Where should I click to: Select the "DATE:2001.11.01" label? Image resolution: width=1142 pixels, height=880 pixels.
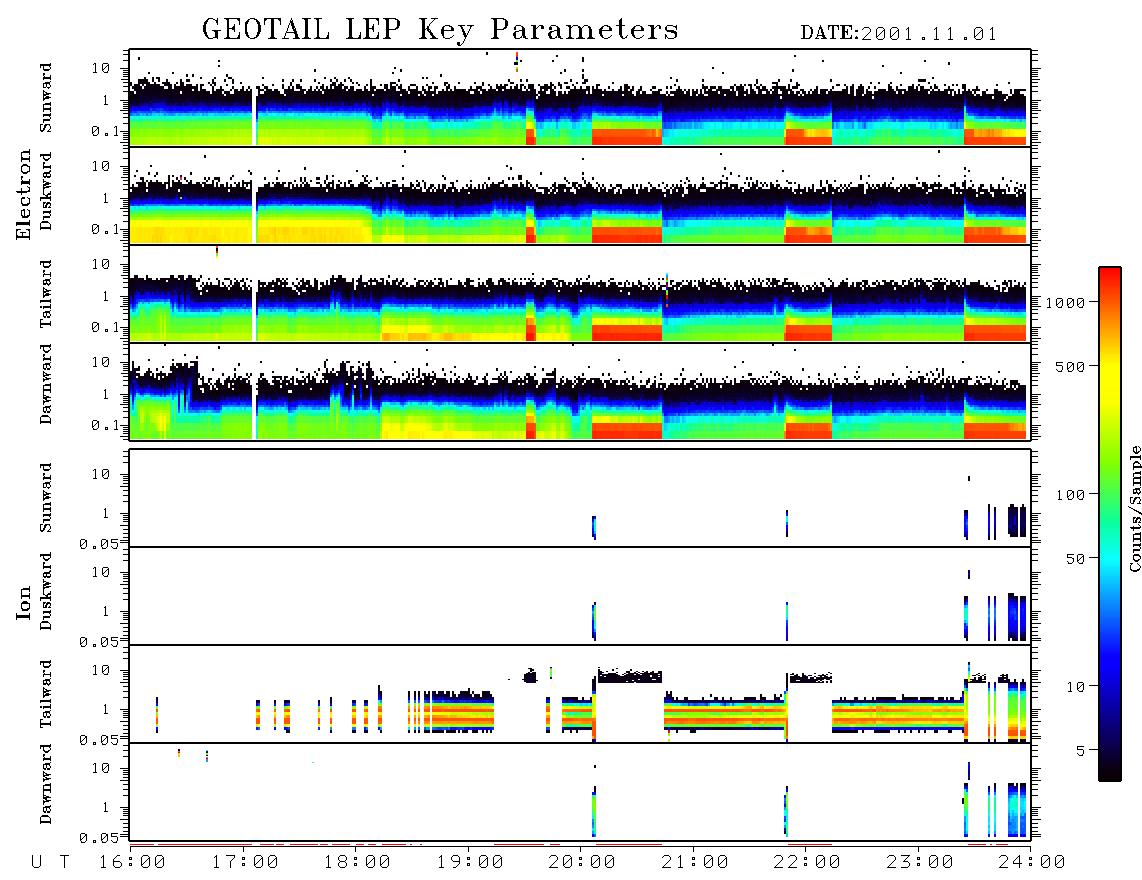(899, 33)
